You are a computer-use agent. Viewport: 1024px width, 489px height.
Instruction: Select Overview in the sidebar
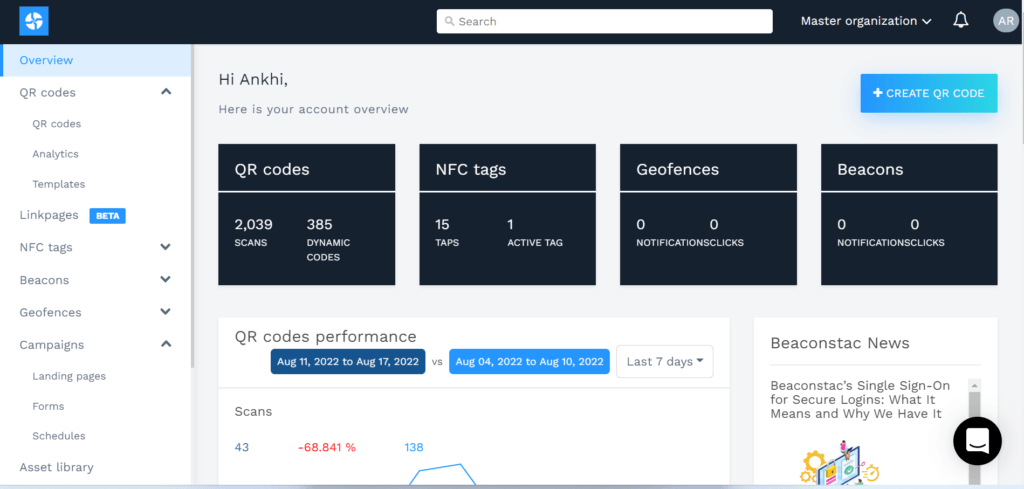[x=95, y=60]
